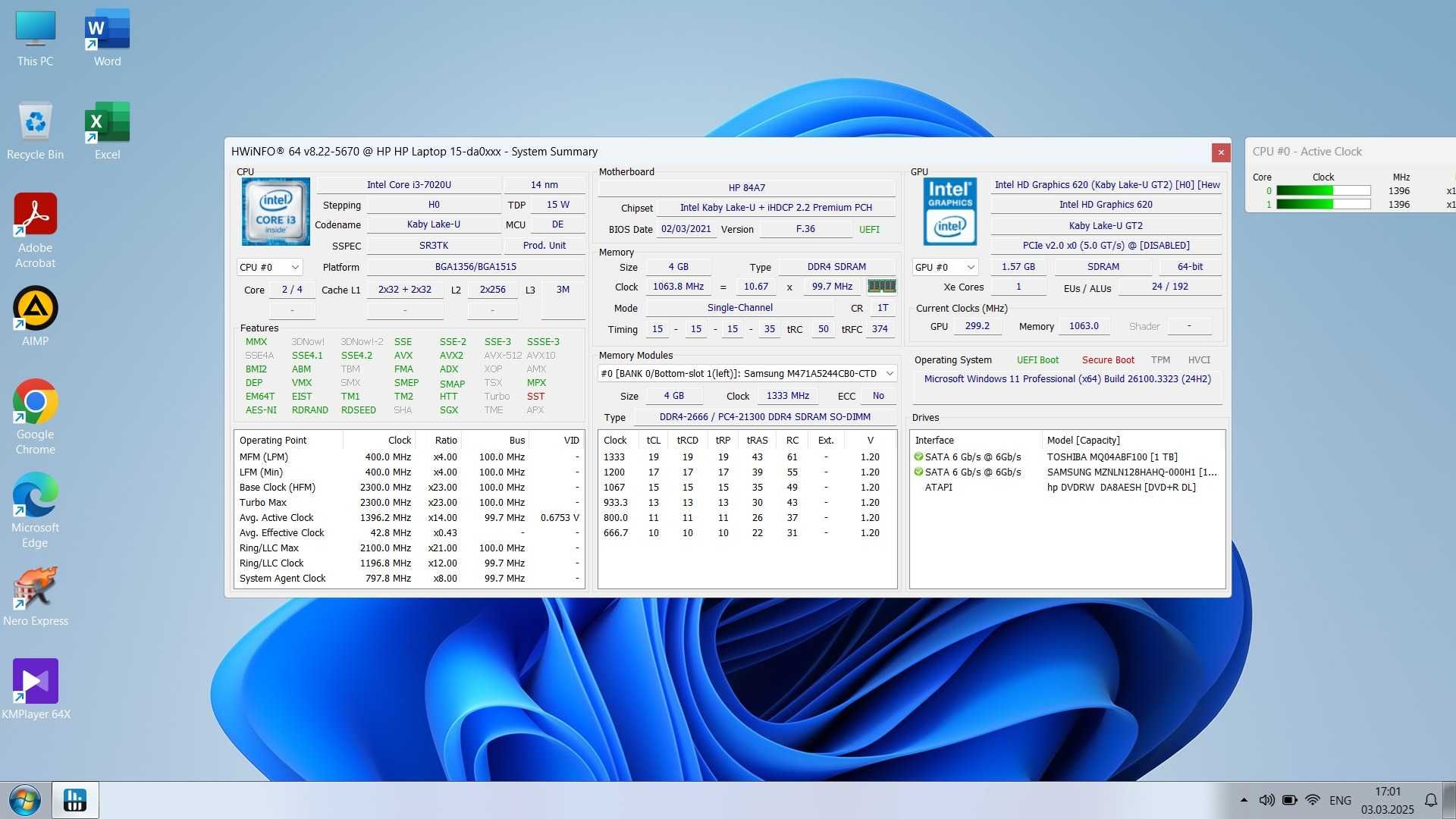Click the Intel Core i3 CPU logo
The height and width of the screenshot is (819, 1456).
point(275,212)
